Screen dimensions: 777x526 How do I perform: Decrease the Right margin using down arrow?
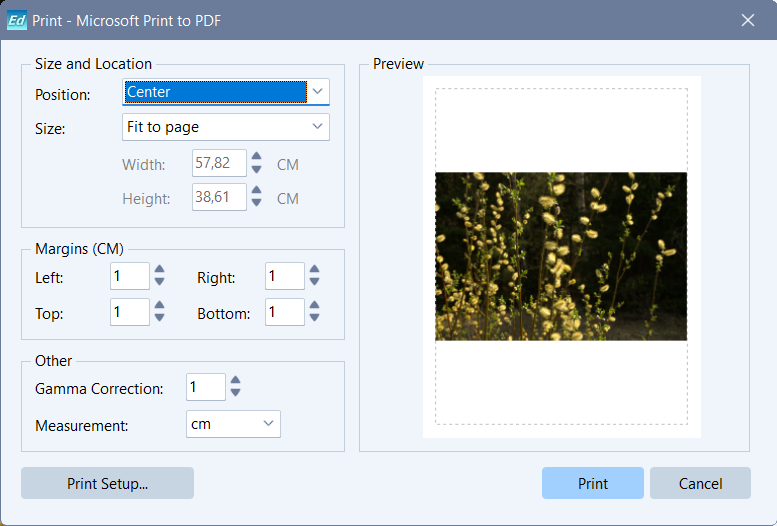tap(315, 283)
